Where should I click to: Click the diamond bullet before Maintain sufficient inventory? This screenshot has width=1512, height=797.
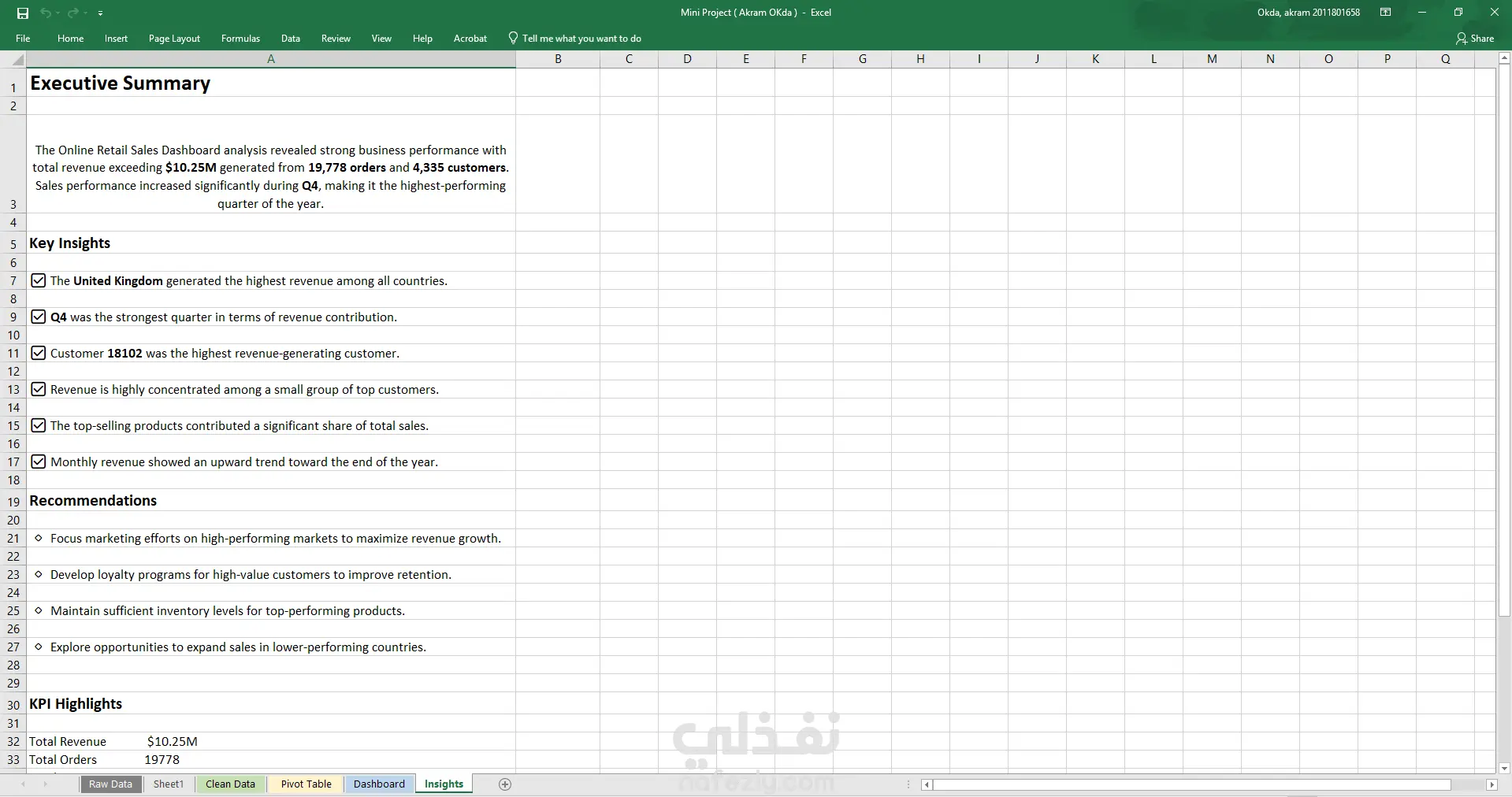click(39, 610)
